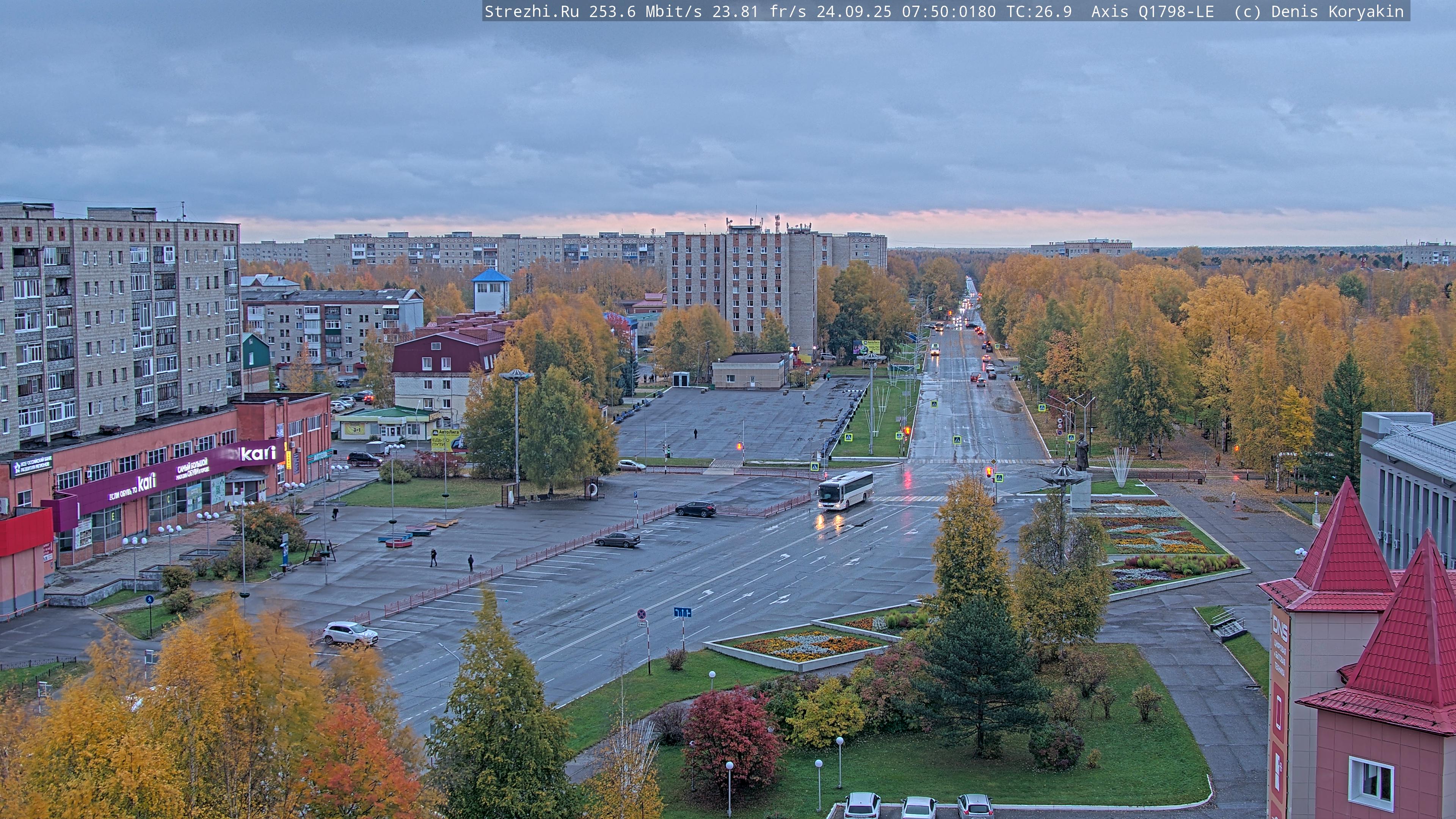Viewport: 1456px width, 819px height.
Task: Click the yellow AutoLiga billboard
Action: [x=446, y=440]
